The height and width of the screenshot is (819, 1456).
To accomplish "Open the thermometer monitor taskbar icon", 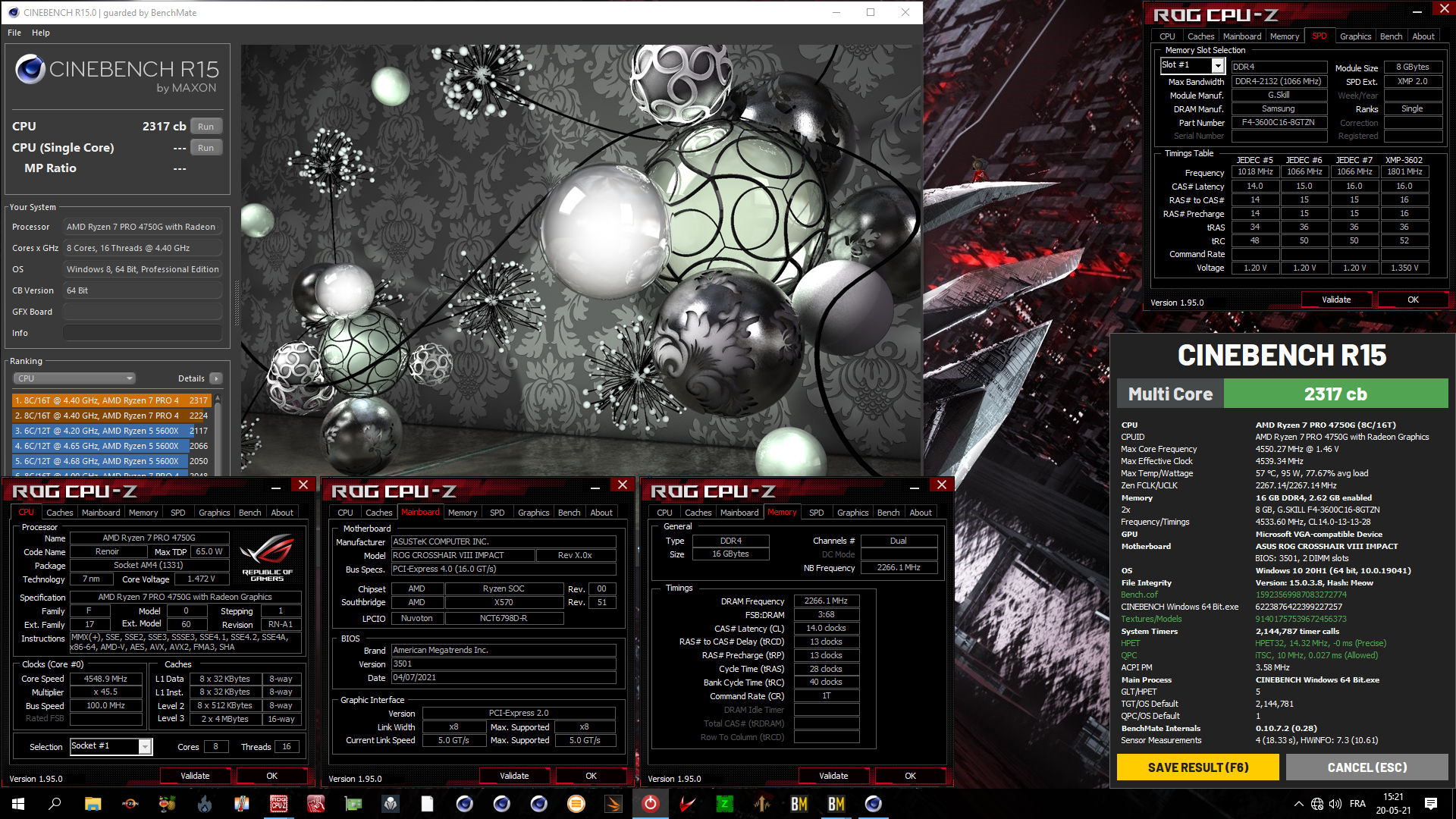I will click(x=241, y=804).
